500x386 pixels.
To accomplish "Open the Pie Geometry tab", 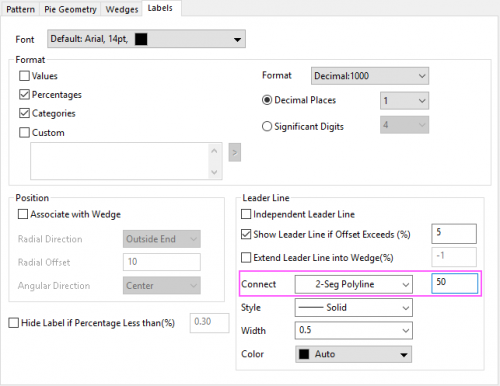I will pyautogui.click(x=70, y=9).
